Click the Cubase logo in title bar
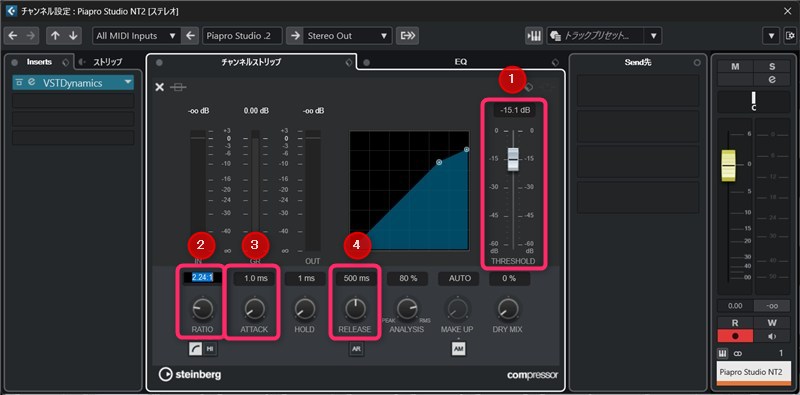The image size is (800, 395). pyautogui.click(x=11, y=11)
